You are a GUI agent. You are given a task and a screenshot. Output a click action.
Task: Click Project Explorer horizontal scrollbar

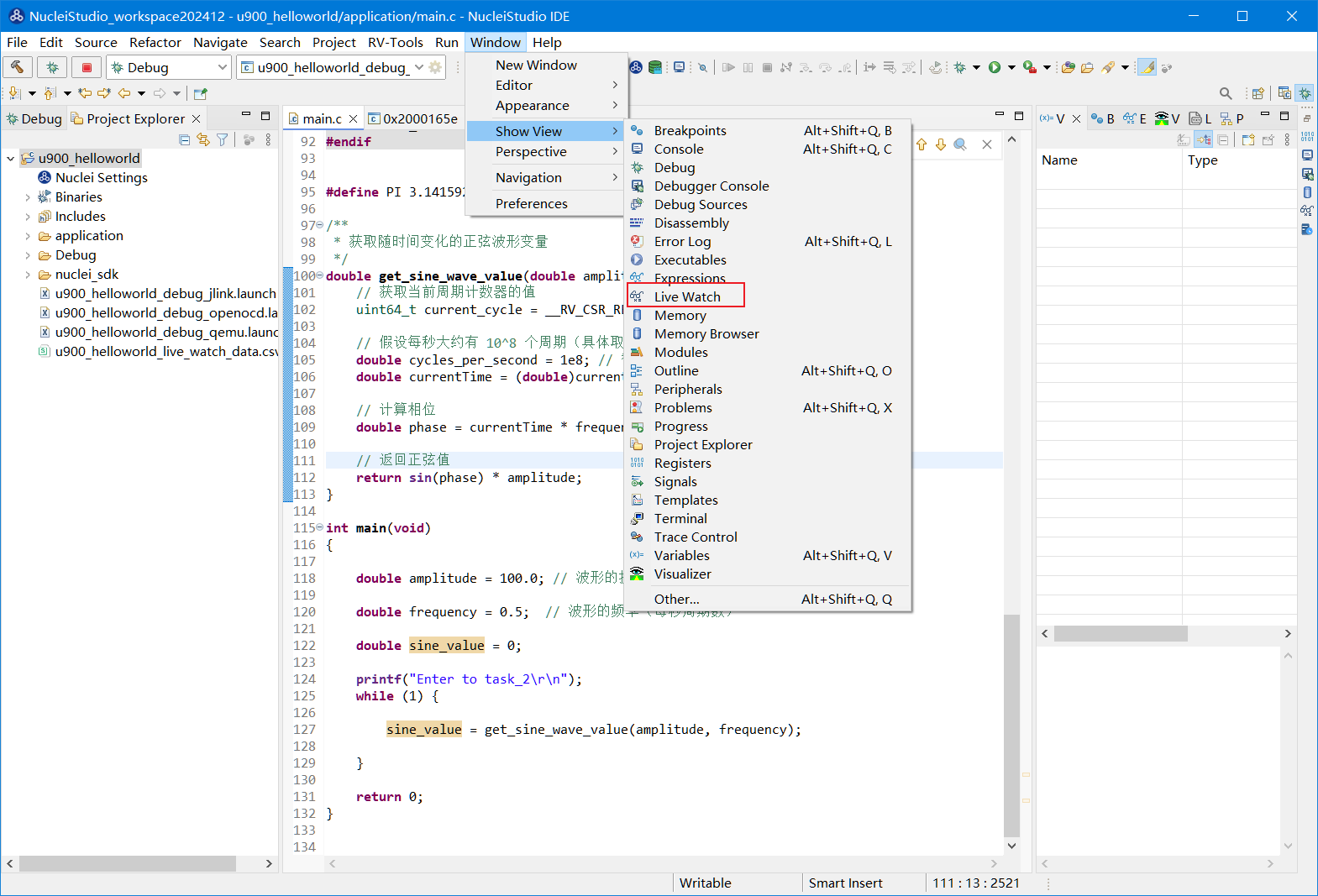[128, 863]
